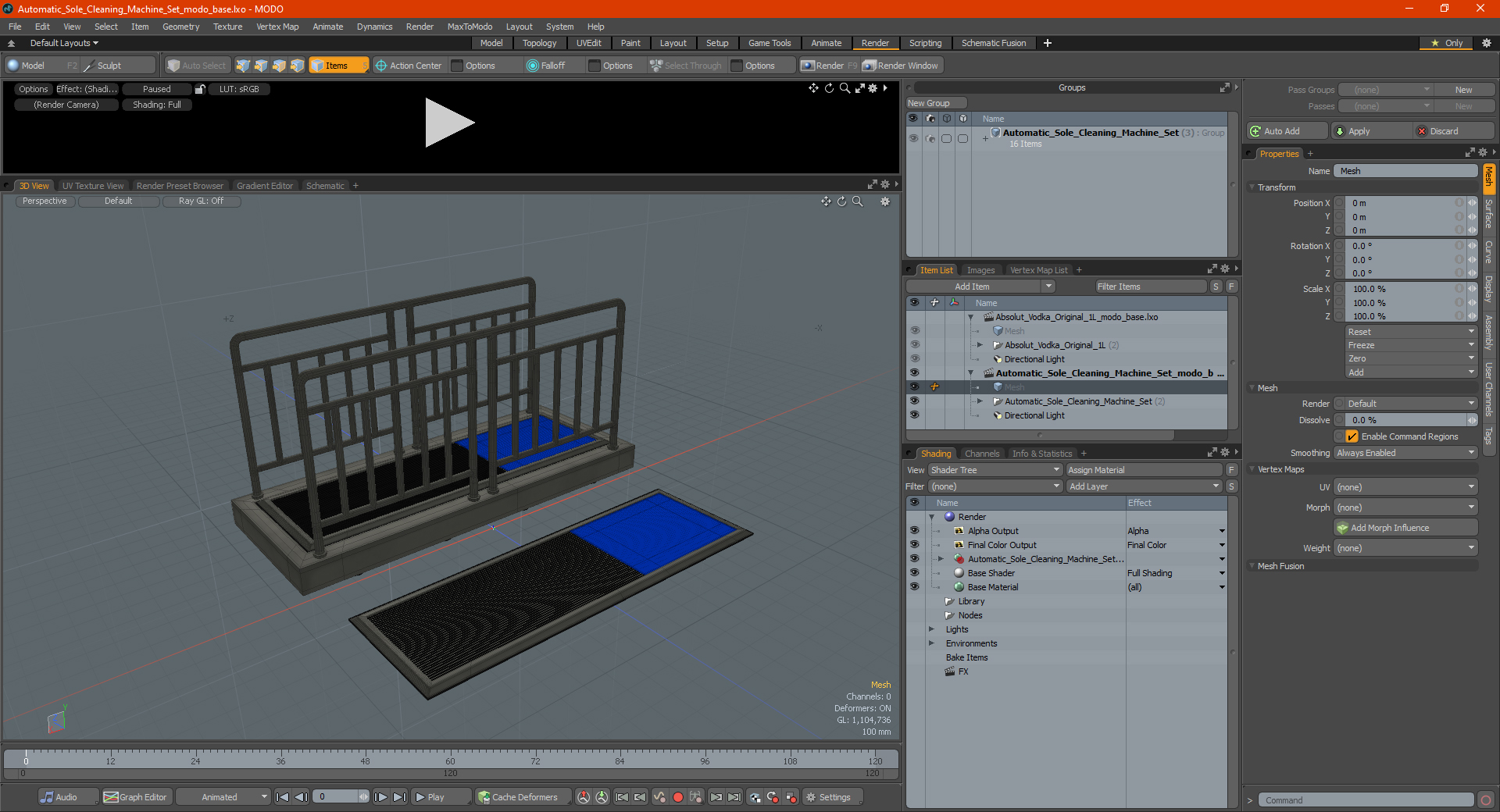Toggle visibility of Automatic_Sole_Cleaning_Machine_Set item
This screenshot has width=1500, height=812.
(x=914, y=401)
